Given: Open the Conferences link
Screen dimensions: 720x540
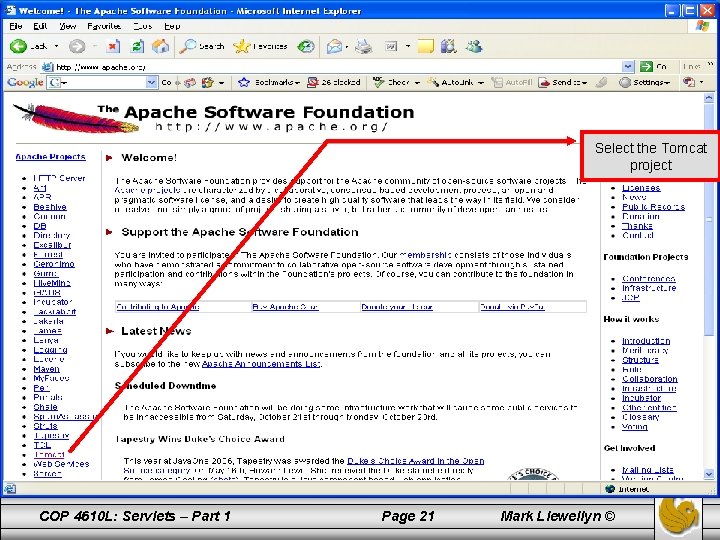Looking at the screenshot, I should tap(648, 279).
